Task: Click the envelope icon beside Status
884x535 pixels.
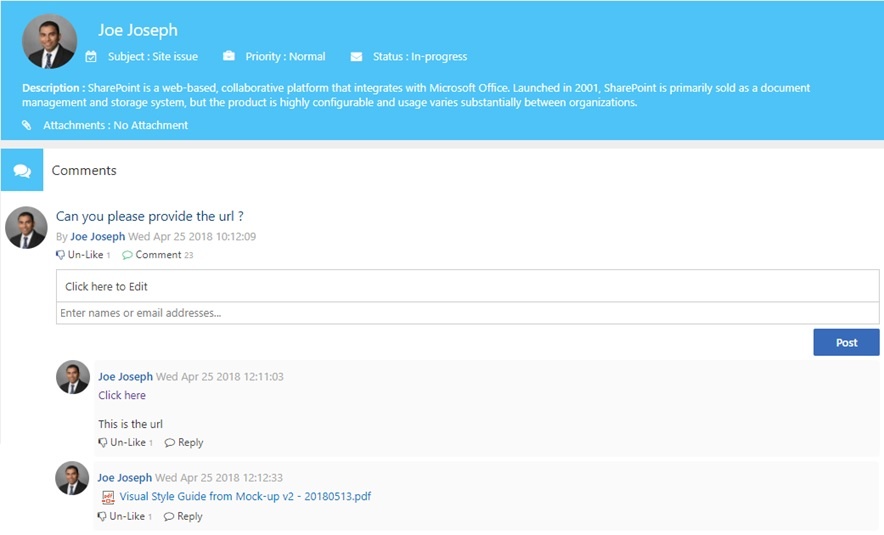Action: coord(356,57)
